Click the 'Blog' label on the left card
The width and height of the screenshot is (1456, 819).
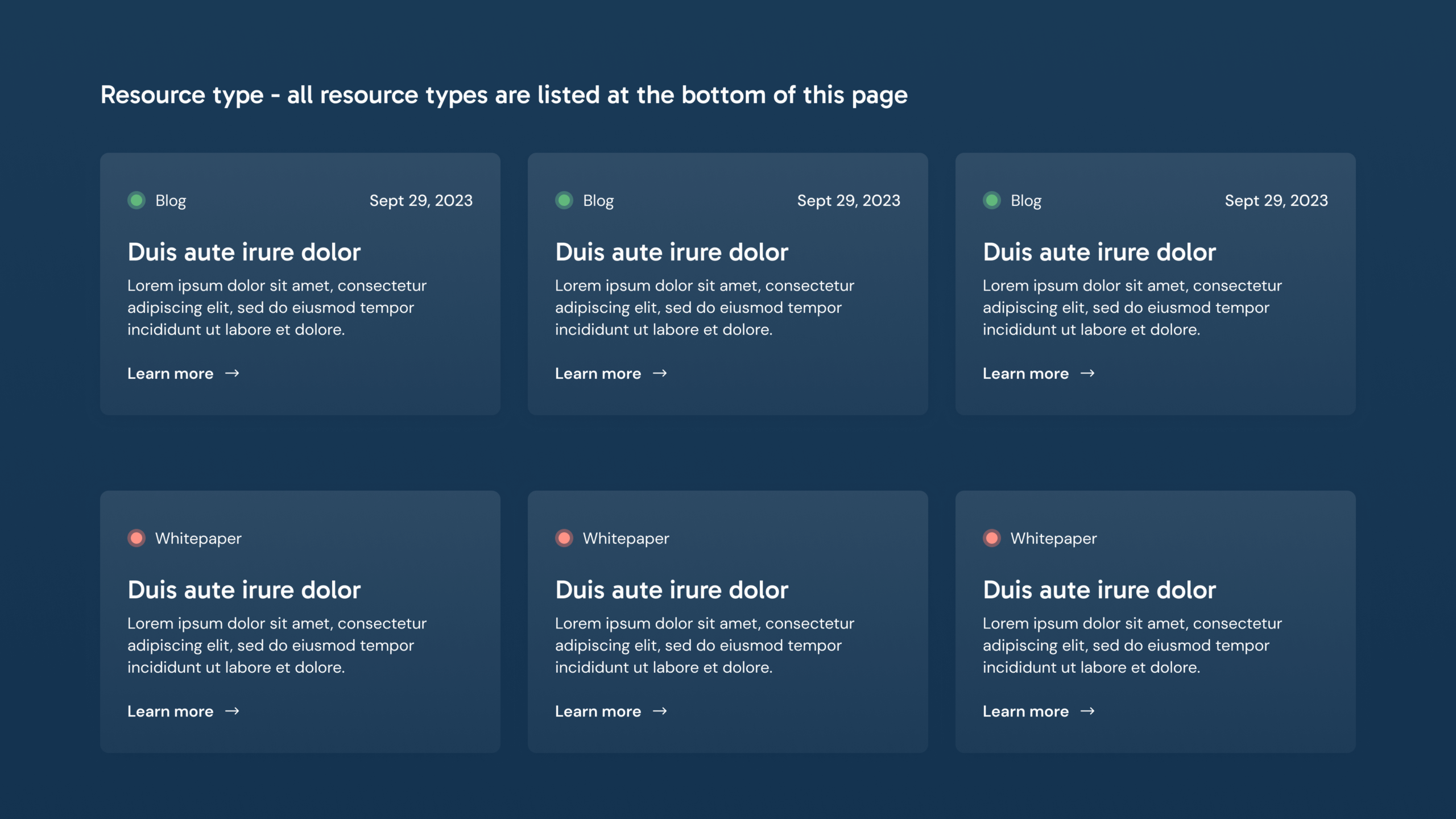click(x=171, y=201)
